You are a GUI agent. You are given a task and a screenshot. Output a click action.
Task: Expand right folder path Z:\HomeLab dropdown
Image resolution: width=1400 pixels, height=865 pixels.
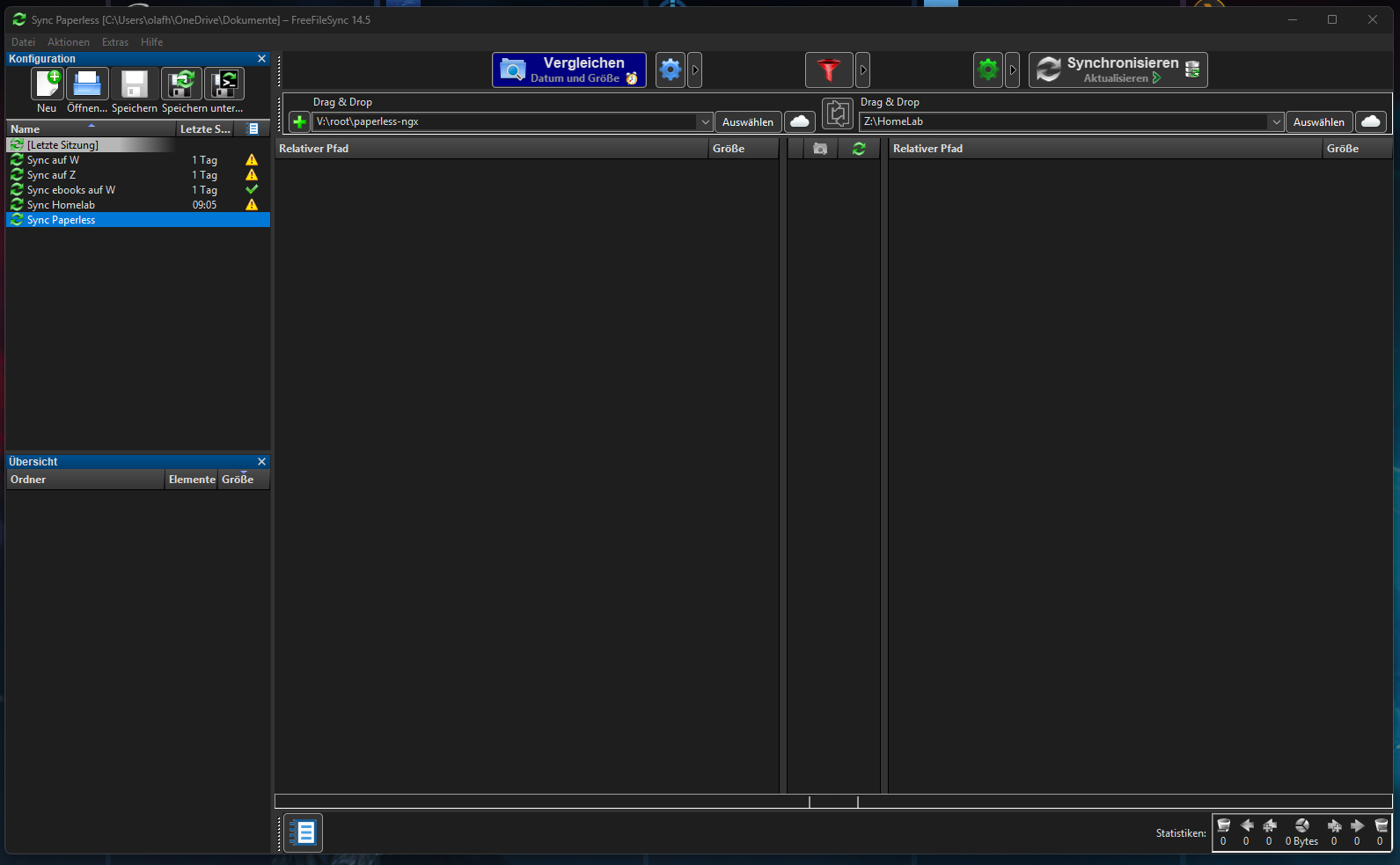(1276, 122)
